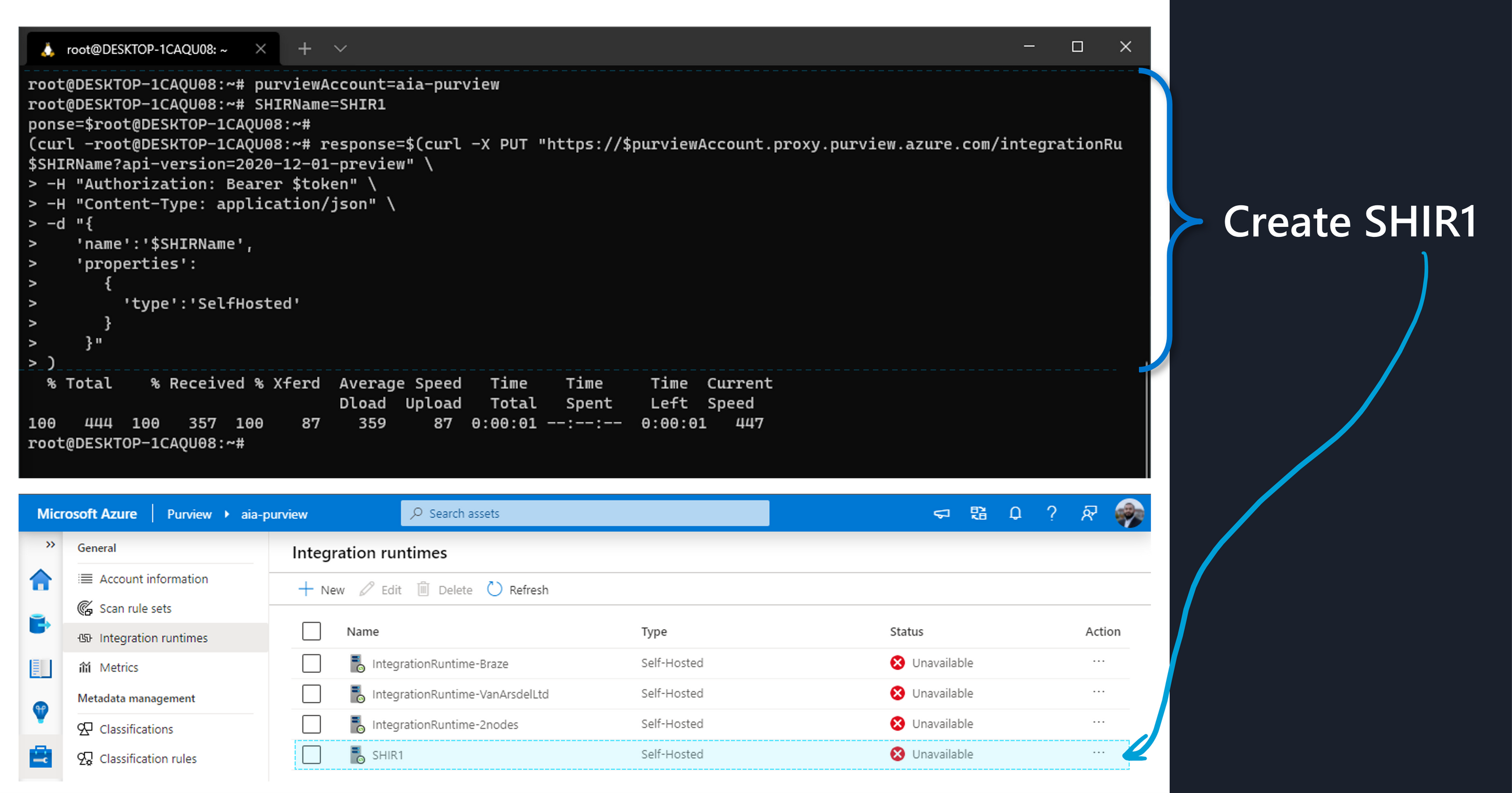This screenshot has height=793, width=1512.
Task: Select the Sources icon in the sidebar
Action: point(40,624)
